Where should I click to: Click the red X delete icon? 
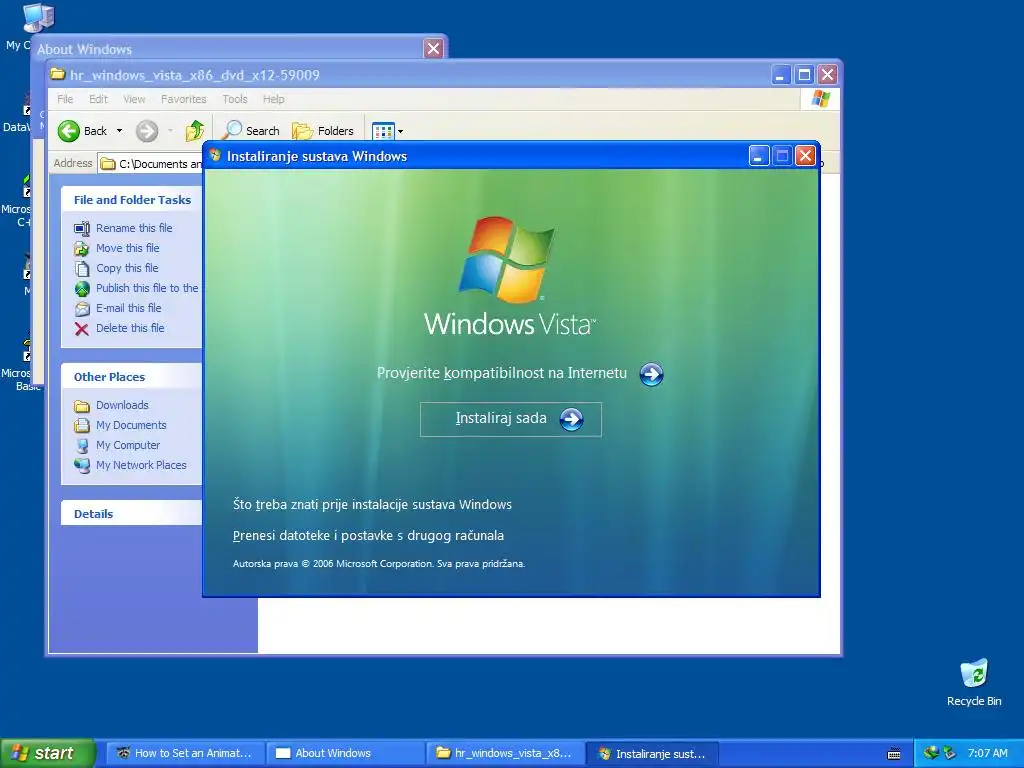point(82,328)
